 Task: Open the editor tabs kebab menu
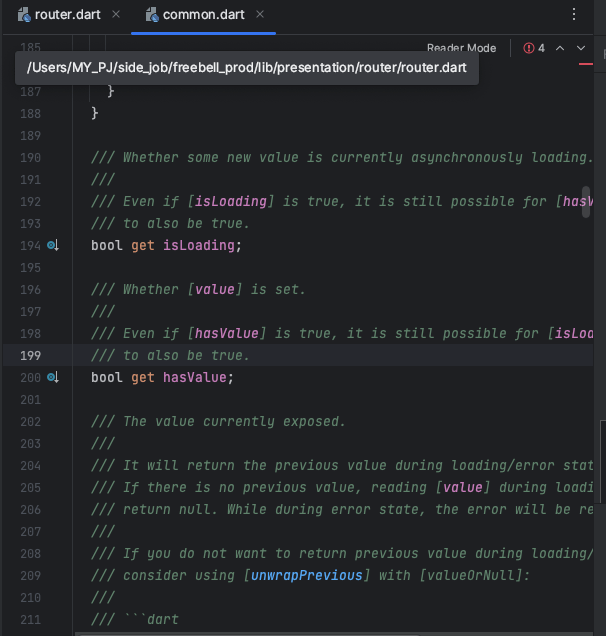point(574,15)
